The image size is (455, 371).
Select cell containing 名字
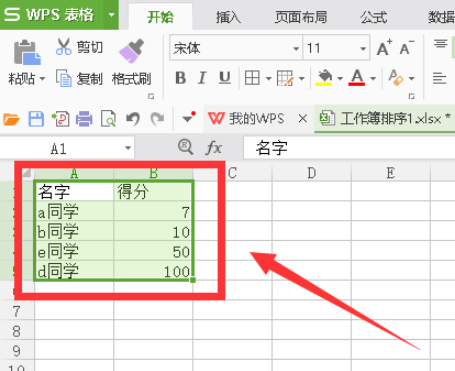tap(74, 191)
